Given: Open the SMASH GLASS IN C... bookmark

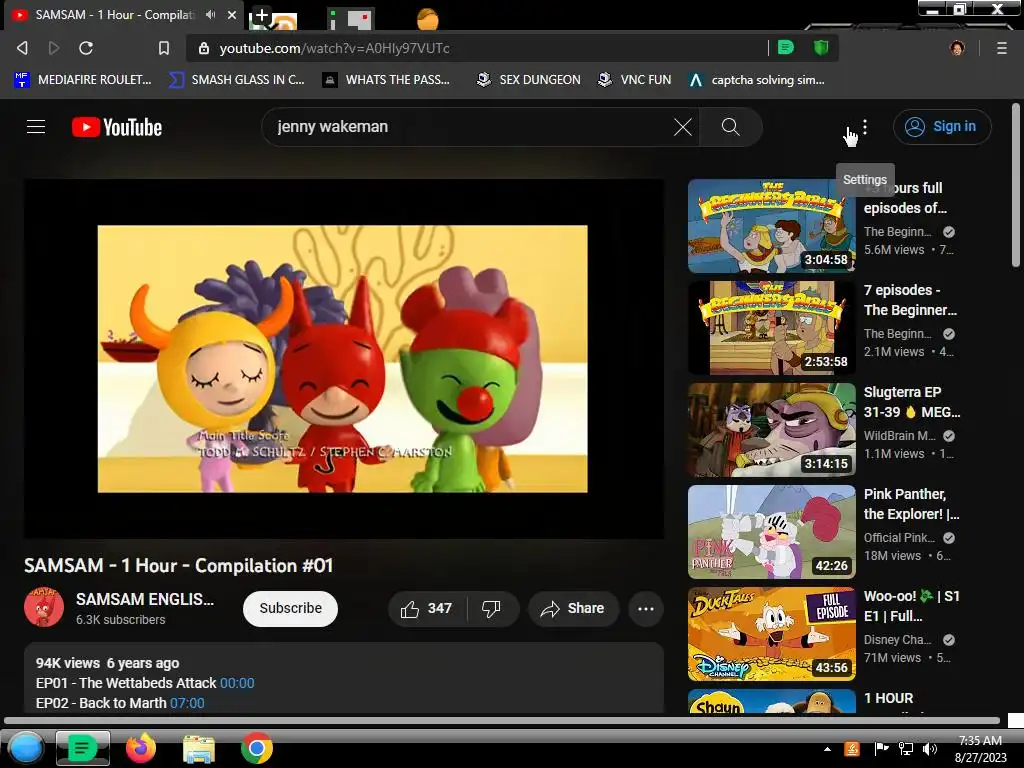Looking at the screenshot, I should click(236, 80).
